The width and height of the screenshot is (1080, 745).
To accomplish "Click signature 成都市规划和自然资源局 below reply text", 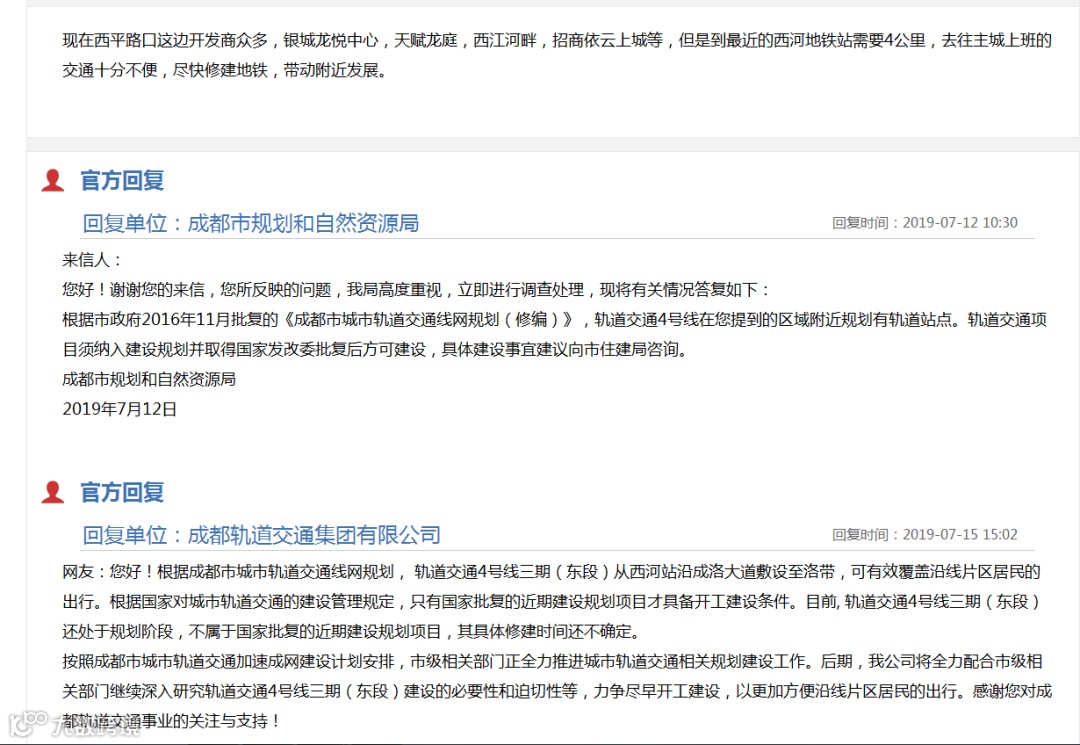I will point(149,379).
